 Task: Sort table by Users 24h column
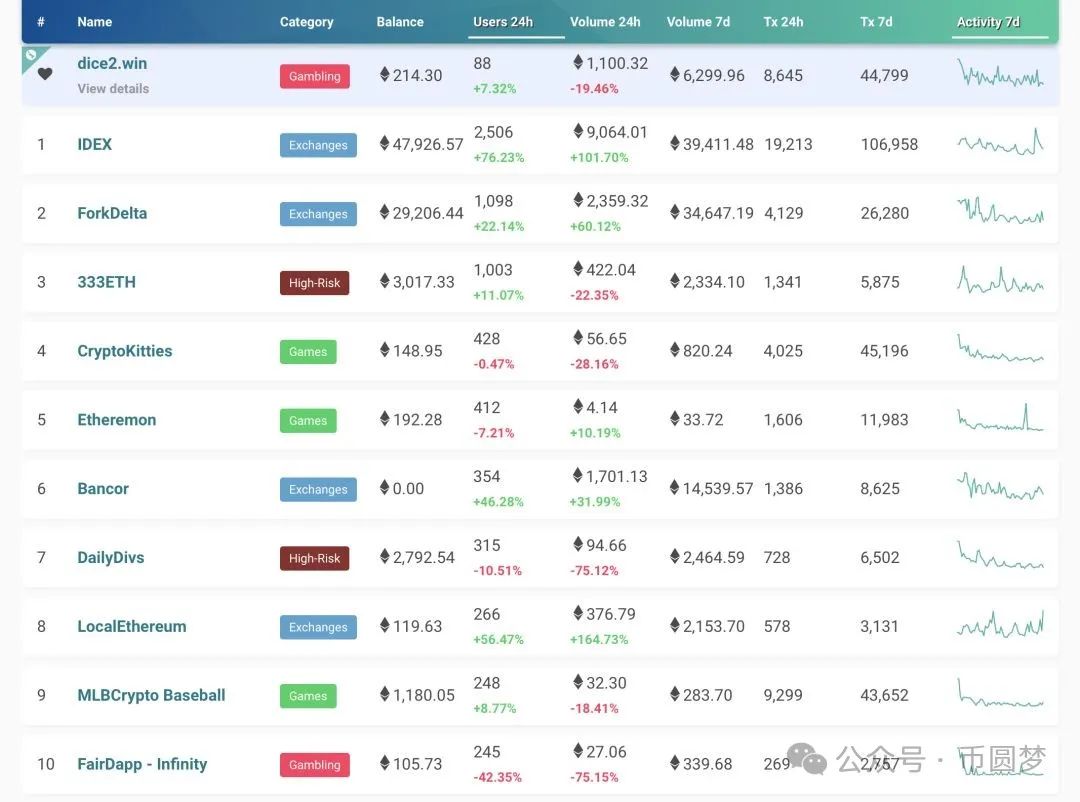pos(503,22)
